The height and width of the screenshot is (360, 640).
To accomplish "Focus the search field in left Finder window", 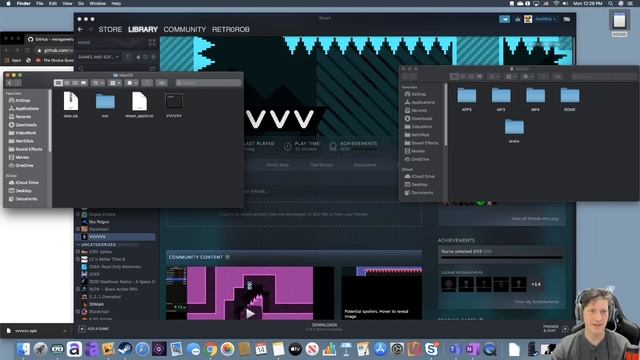I will [208, 83].
